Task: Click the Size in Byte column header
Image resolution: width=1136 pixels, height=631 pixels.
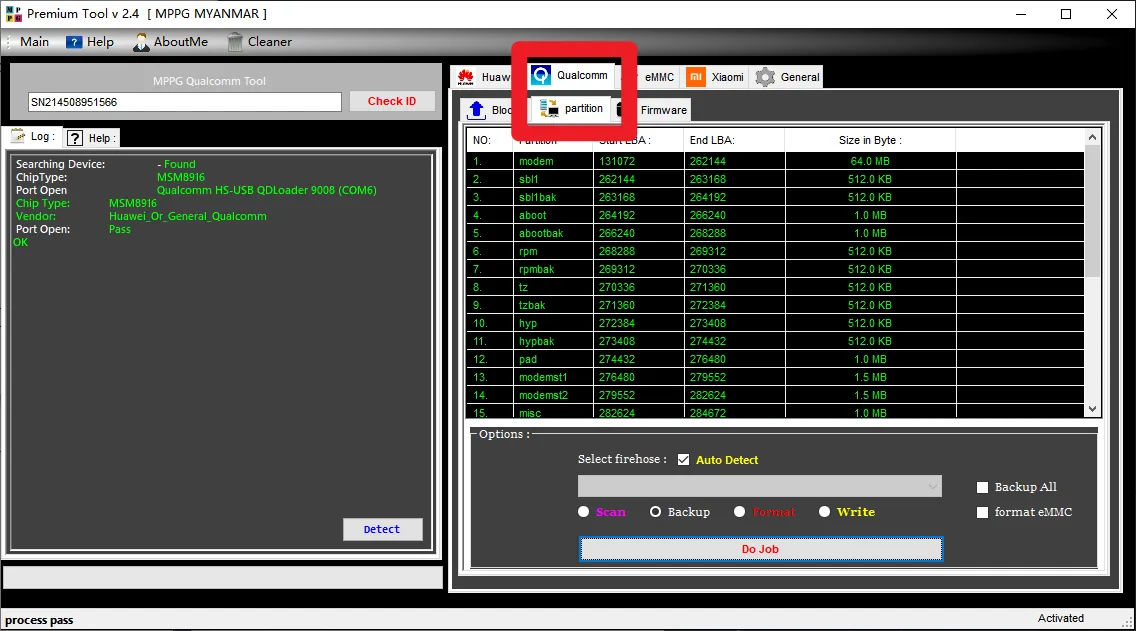Action: [x=870, y=140]
